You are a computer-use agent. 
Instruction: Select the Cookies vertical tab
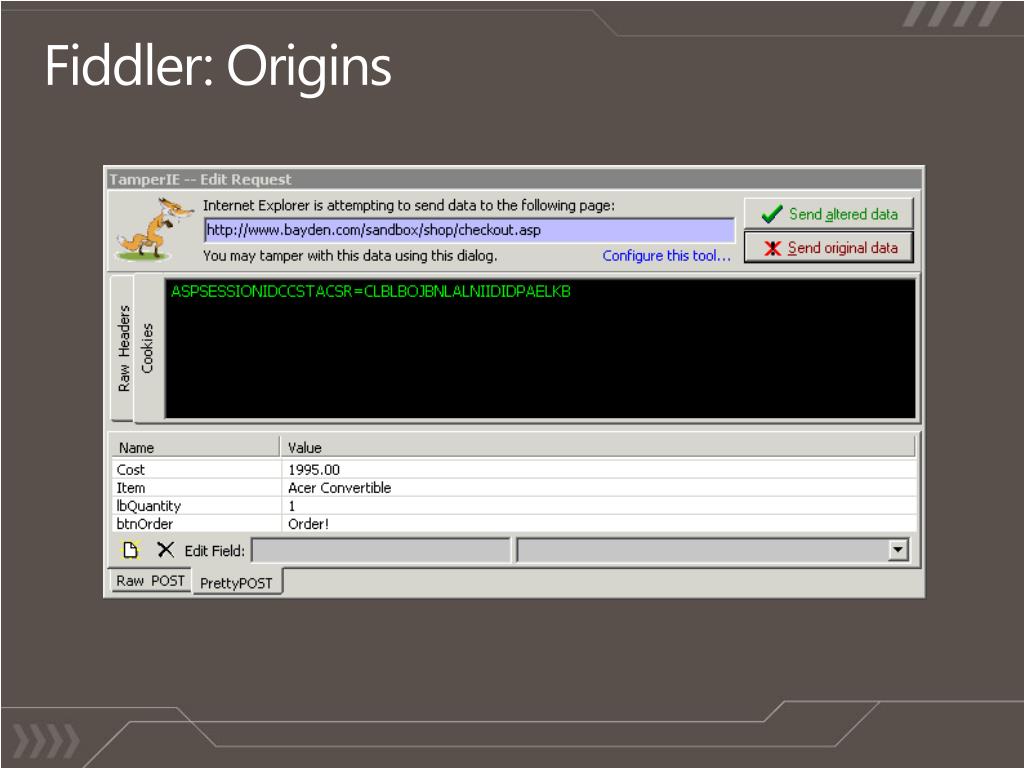pos(148,348)
